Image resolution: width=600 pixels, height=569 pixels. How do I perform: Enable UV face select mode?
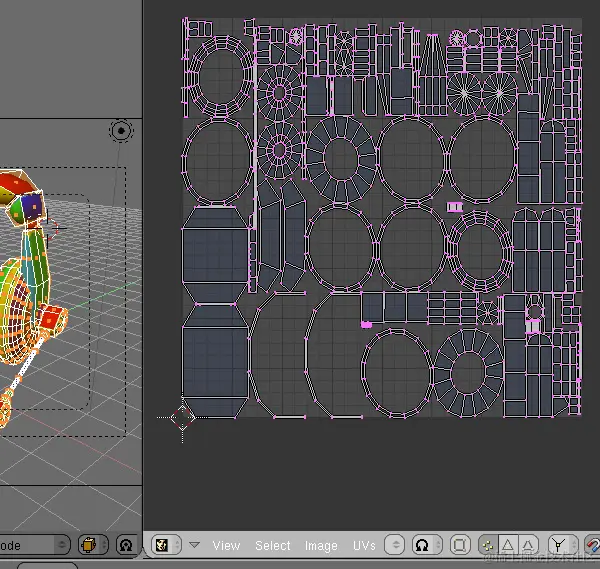pyautogui.click(x=528, y=545)
